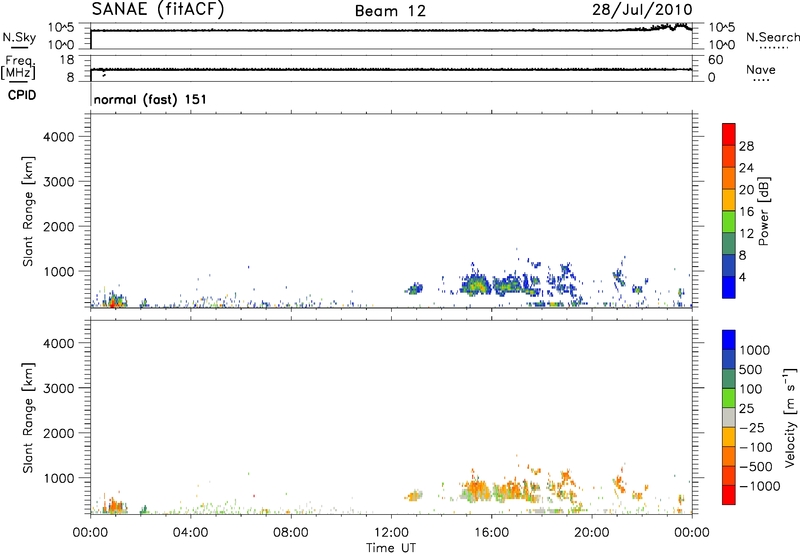Click the 24 label on Power colorbar
Viewport: 800px width, 554px height.
pos(746,168)
